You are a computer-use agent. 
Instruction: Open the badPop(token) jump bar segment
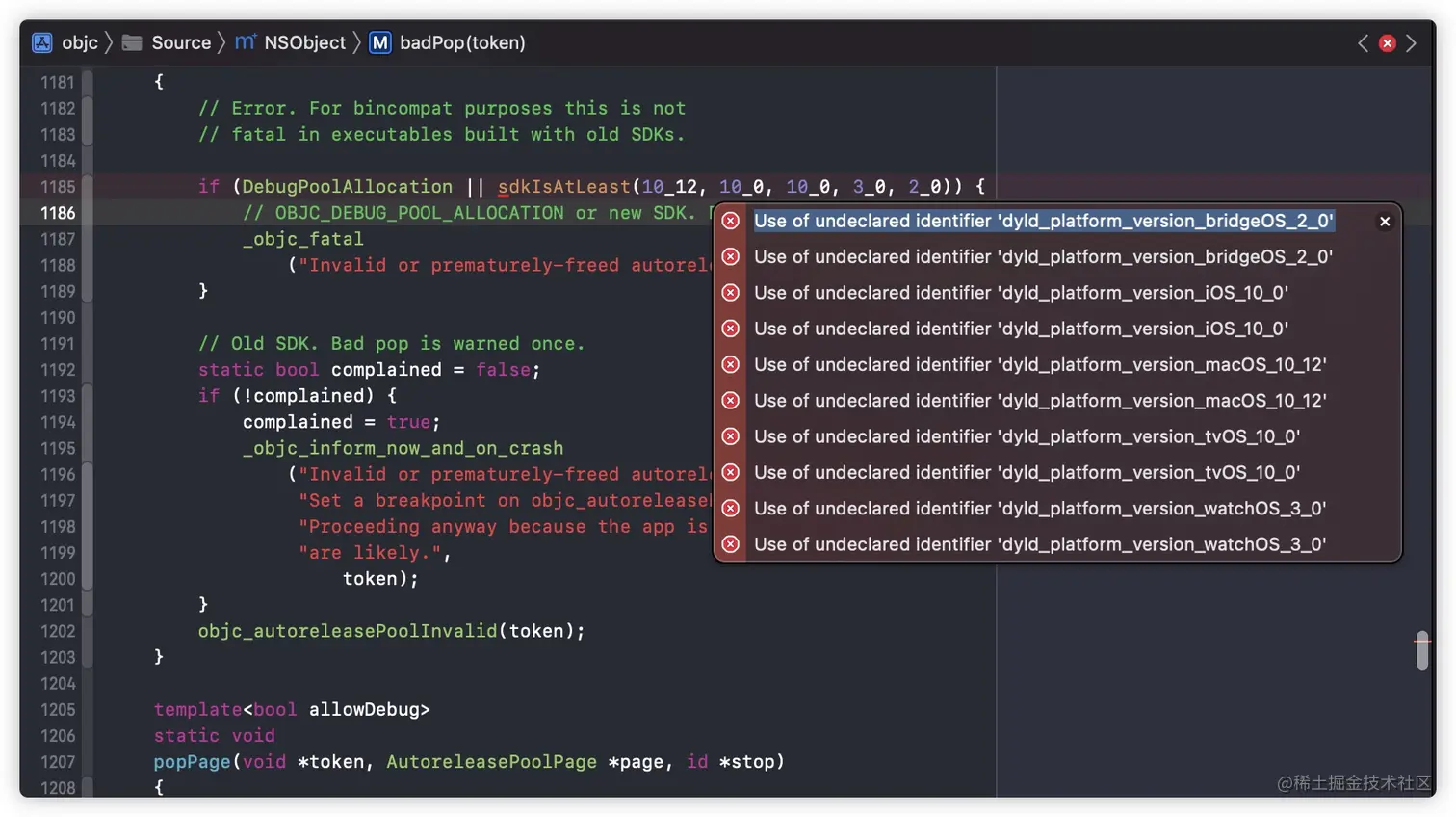coord(462,42)
